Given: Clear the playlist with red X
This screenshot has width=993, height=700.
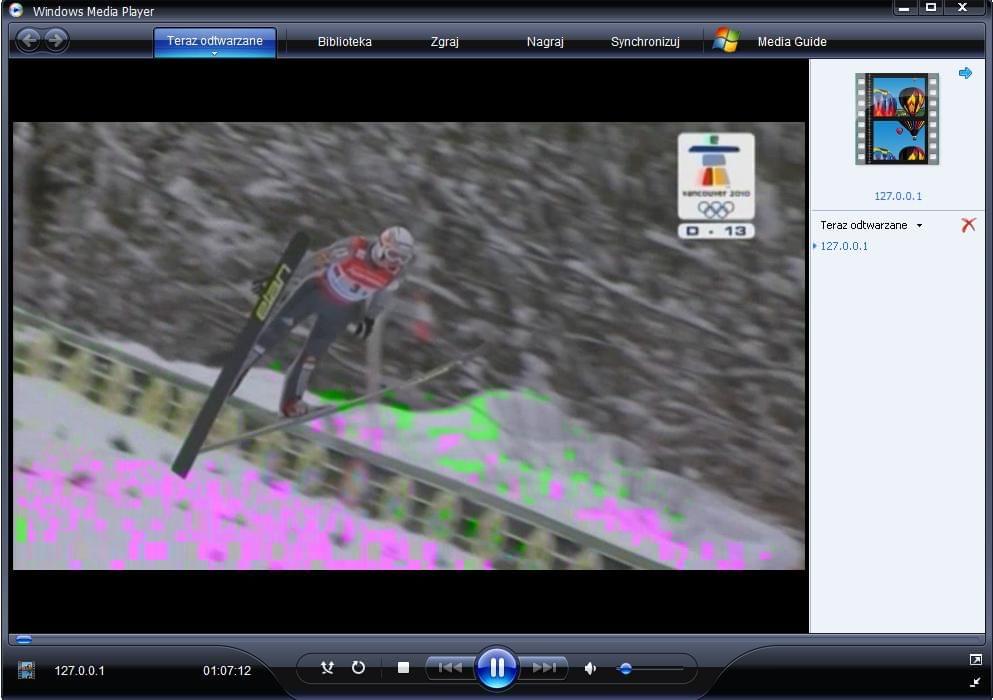Looking at the screenshot, I should pos(967,225).
